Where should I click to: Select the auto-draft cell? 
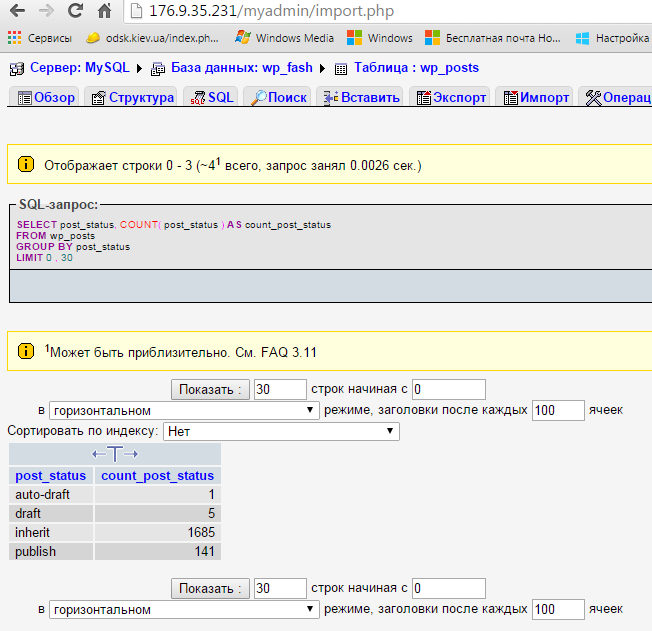click(x=51, y=495)
